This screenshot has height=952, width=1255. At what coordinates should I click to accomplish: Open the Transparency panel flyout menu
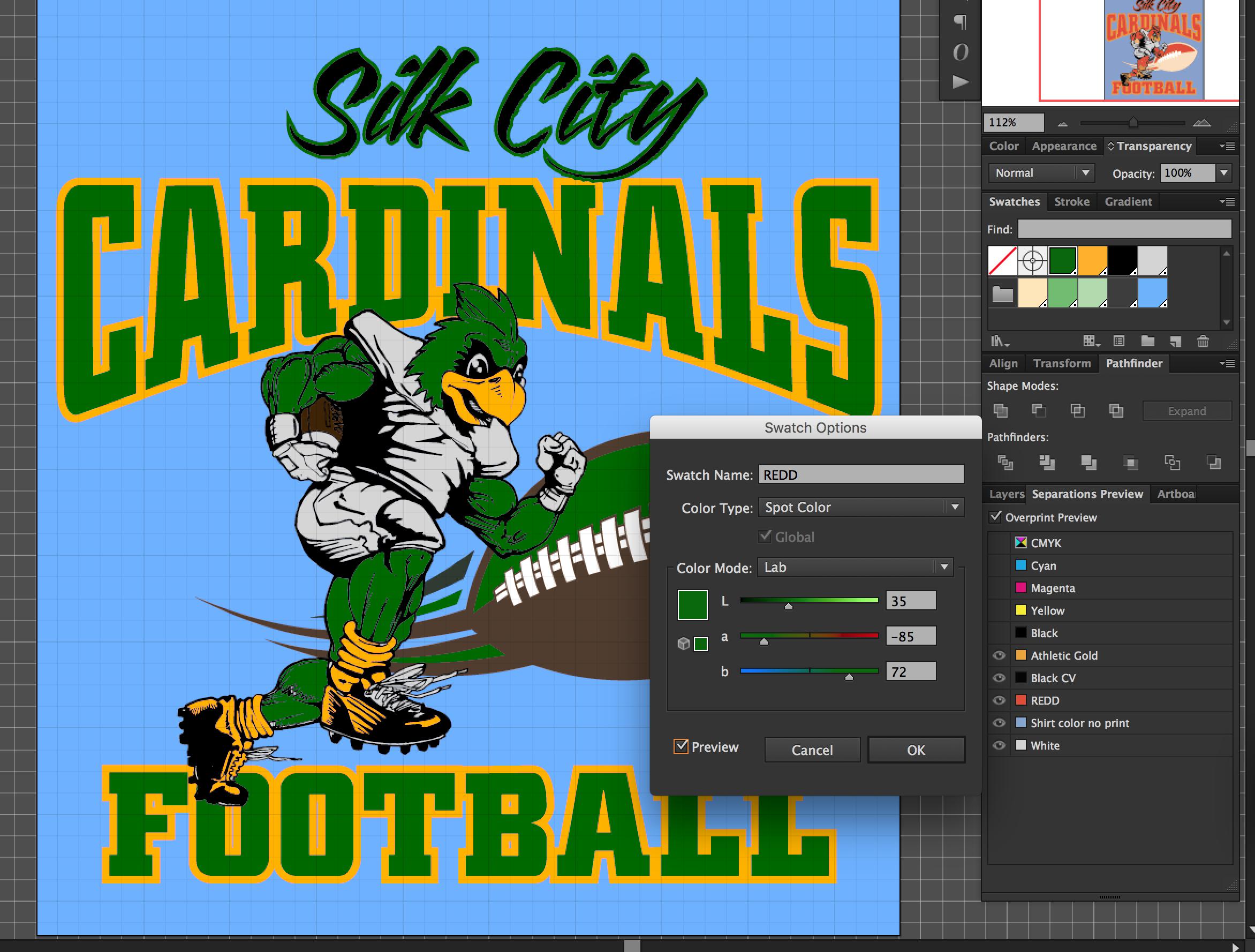[x=1227, y=146]
